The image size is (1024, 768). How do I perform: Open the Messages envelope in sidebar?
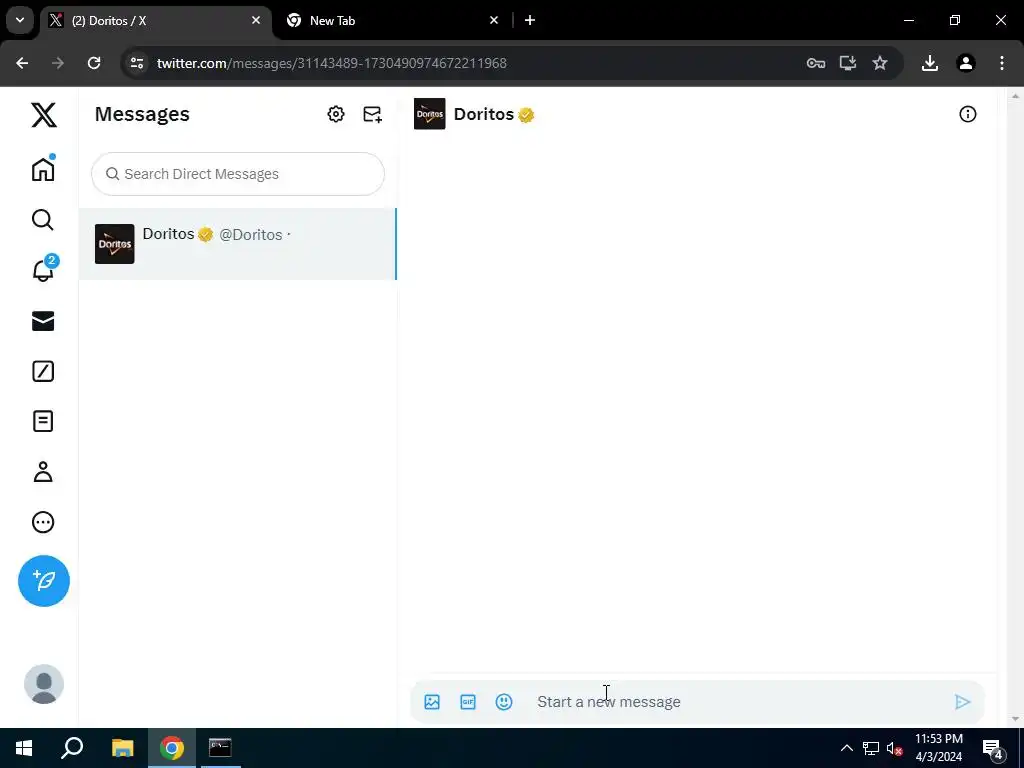(43, 321)
